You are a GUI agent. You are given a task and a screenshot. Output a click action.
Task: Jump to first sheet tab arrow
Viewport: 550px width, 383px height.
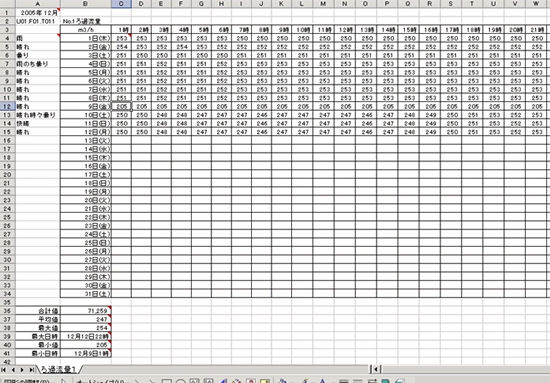click(x=4, y=370)
